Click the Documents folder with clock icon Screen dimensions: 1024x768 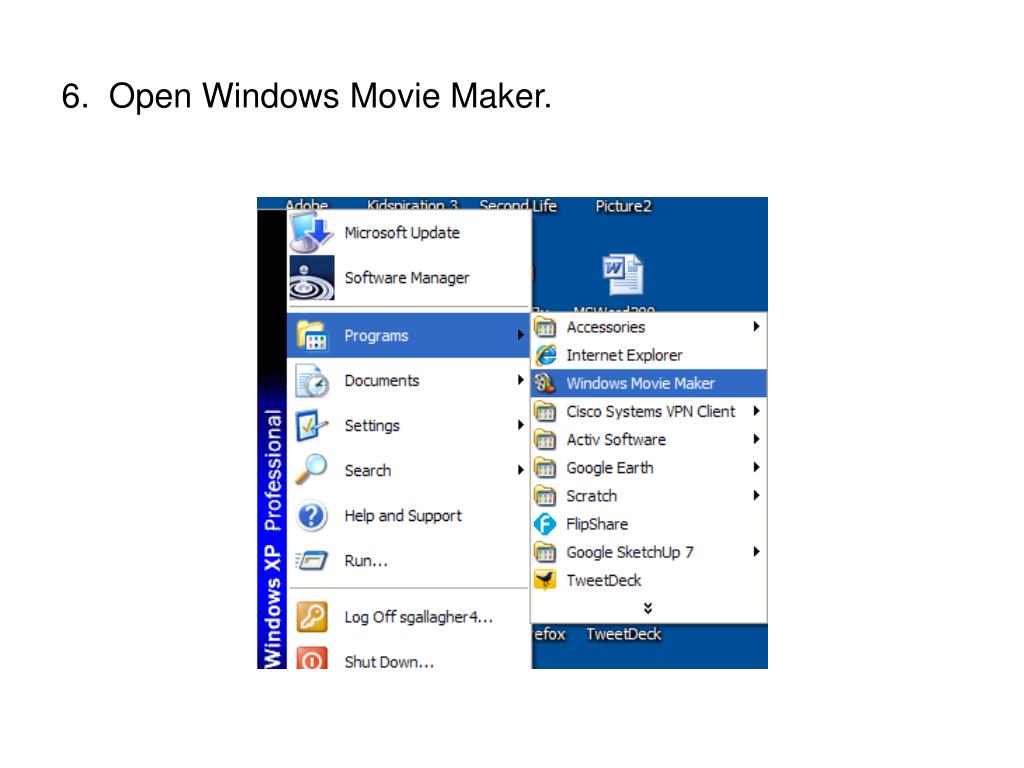(x=312, y=381)
